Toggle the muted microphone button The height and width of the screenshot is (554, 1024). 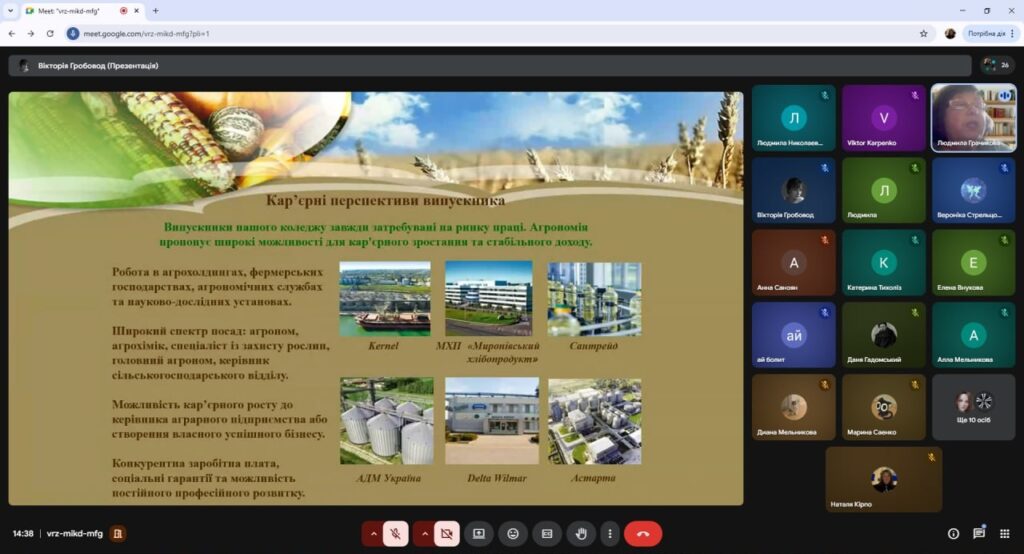395,534
